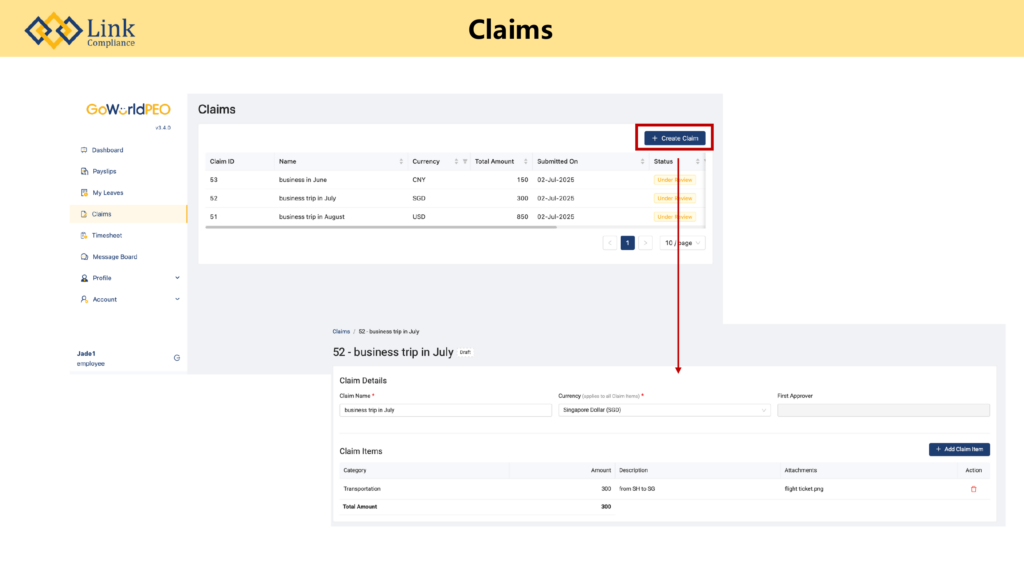
Task: Open the 10 / page size dropdown
Action: pos(684,243)
